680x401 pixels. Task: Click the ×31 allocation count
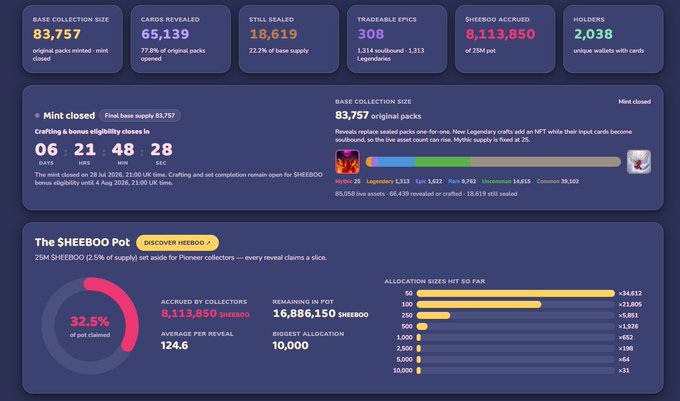coord(624,371)
